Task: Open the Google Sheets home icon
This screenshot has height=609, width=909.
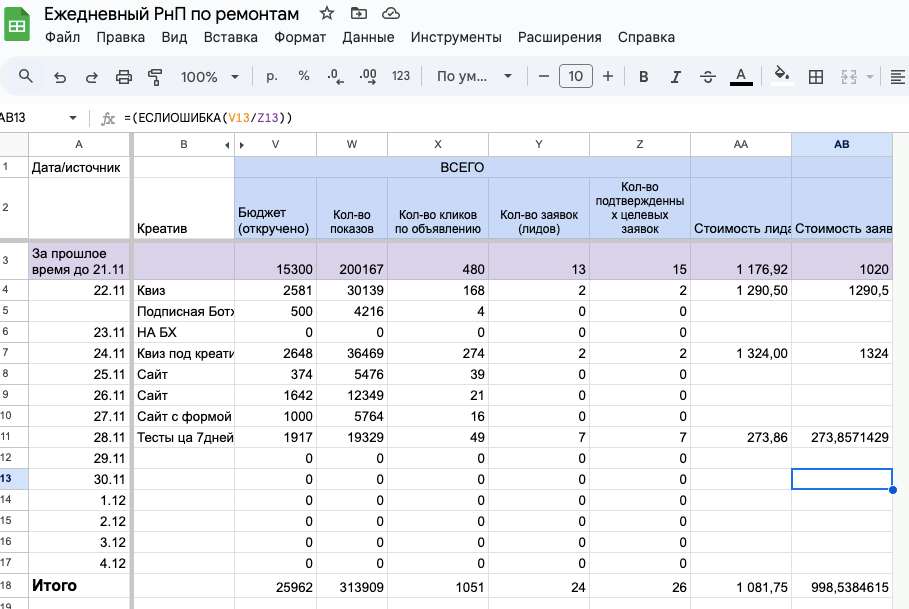Action: tap(17, 24)
